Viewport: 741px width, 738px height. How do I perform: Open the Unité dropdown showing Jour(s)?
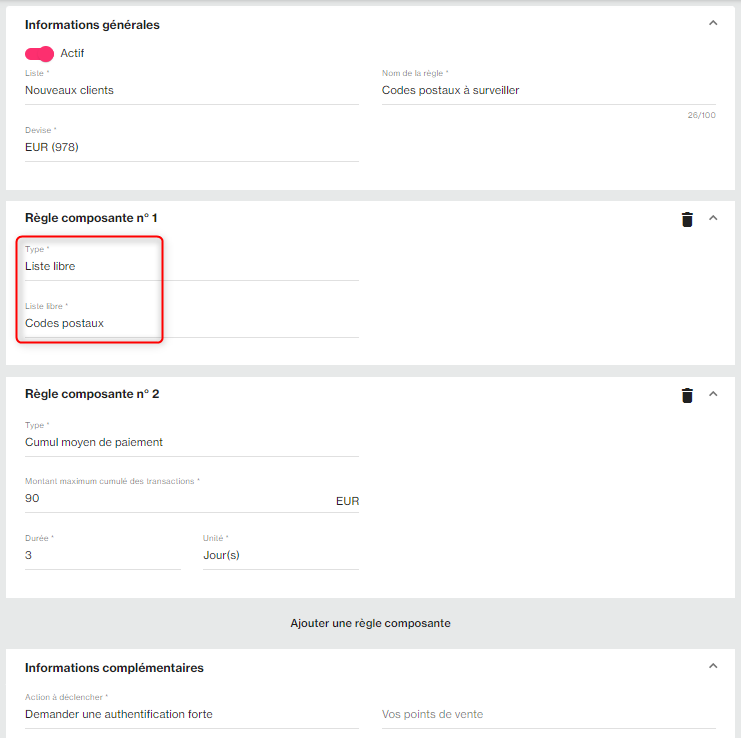click(x=280, y=555)
